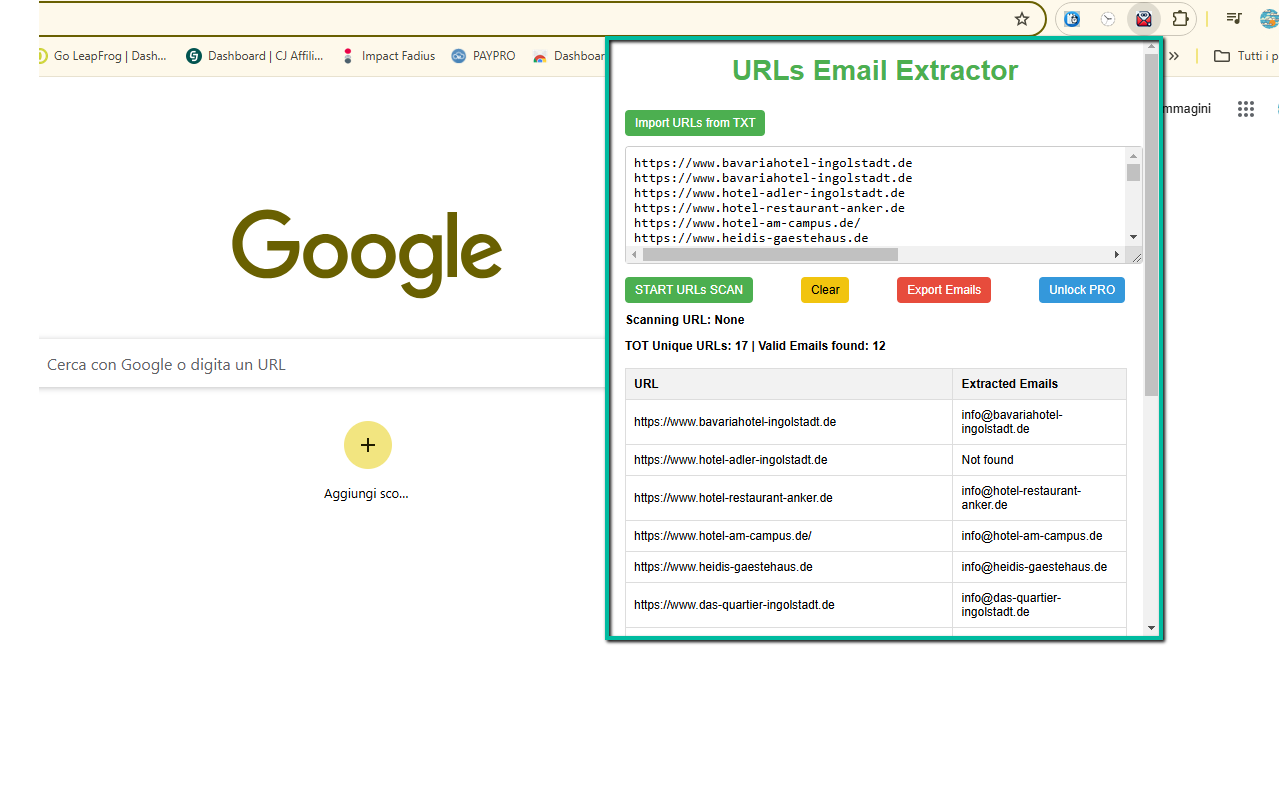Start scanning with the START URLs SCAN button
1280x800 pixels.
point(688,289)
